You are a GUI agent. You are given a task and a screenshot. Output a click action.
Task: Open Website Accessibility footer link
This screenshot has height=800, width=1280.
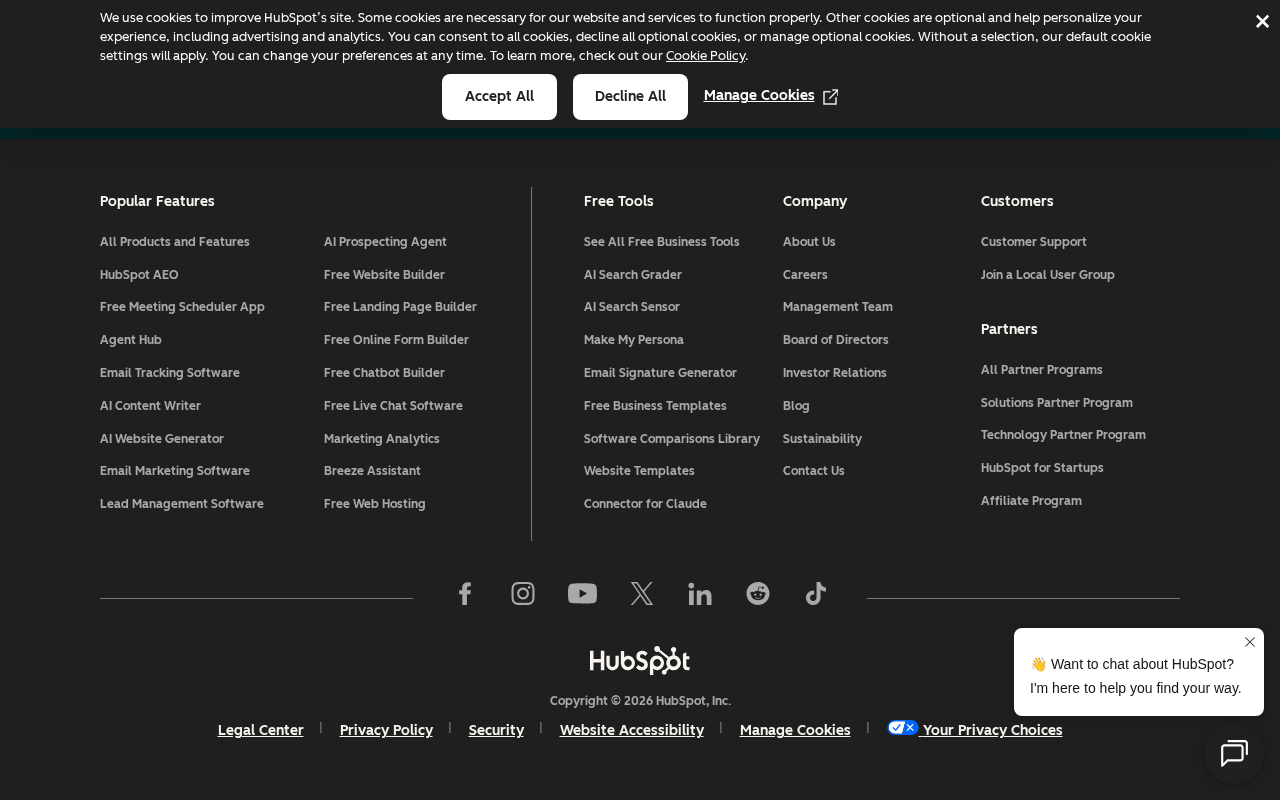[x=632, y=731]
